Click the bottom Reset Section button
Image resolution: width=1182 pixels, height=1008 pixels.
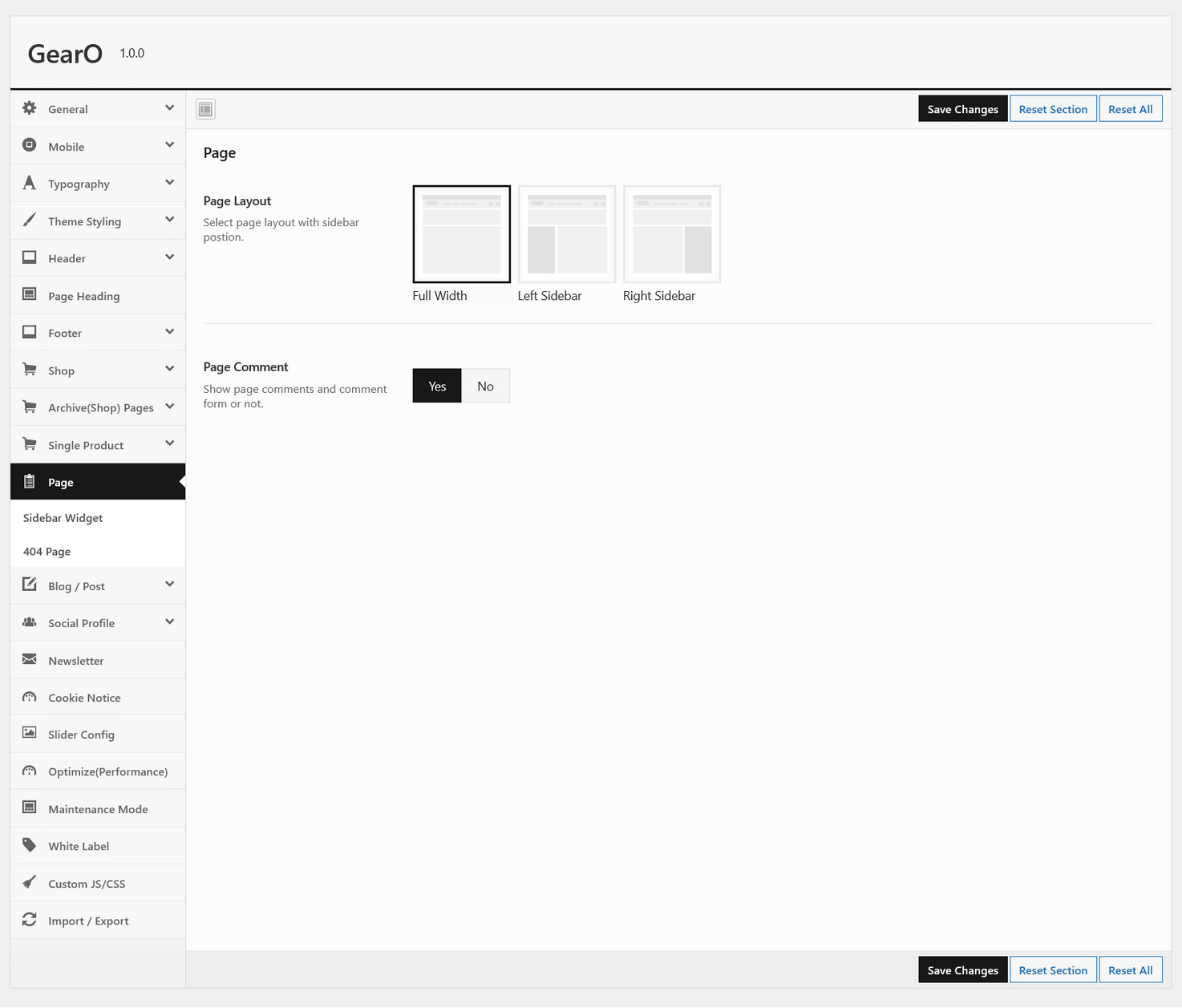pyautogui.click(x=1053, y=970)
